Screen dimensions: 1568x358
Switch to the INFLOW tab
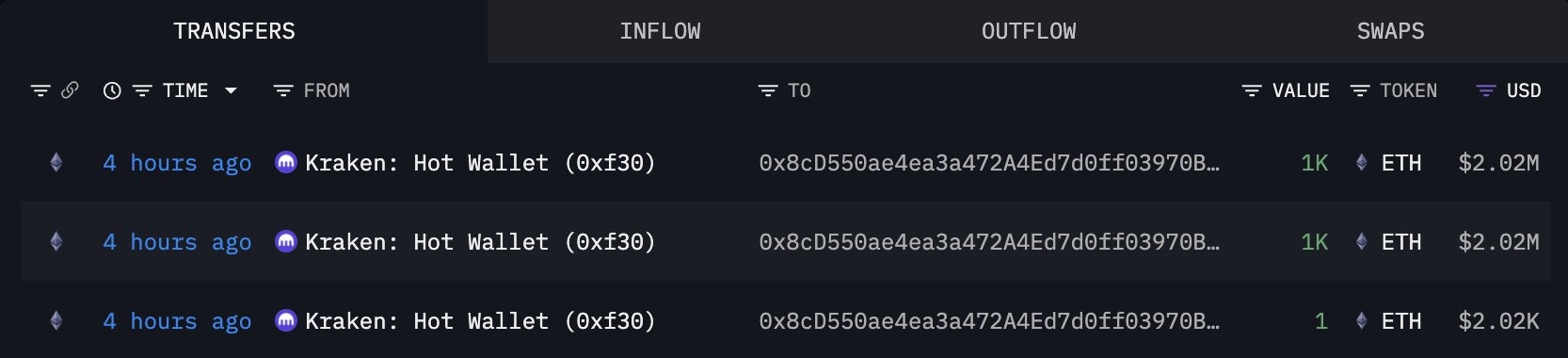(660, 31)
